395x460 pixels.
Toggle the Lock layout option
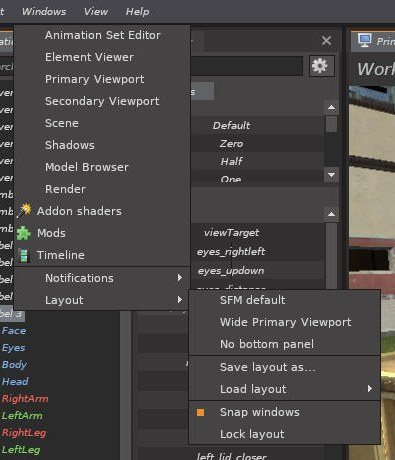click(x=285, y=434)
